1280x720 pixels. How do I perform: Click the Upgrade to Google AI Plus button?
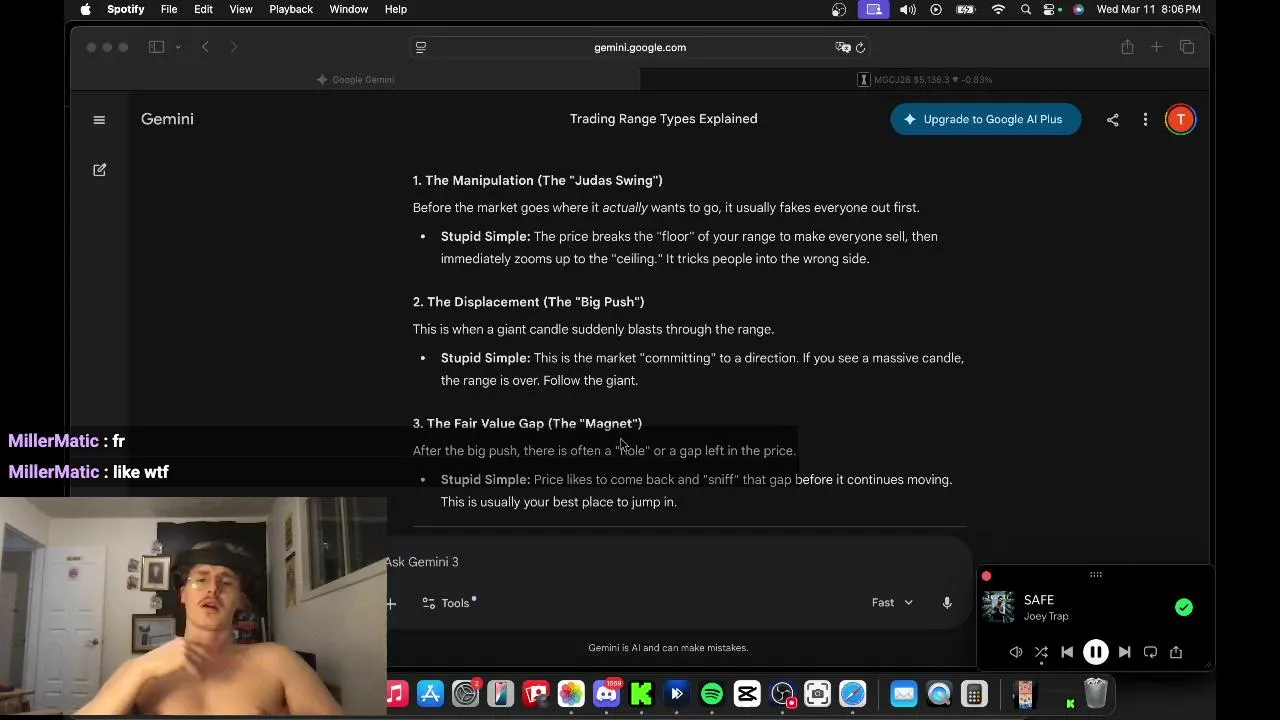coord(985,119)
